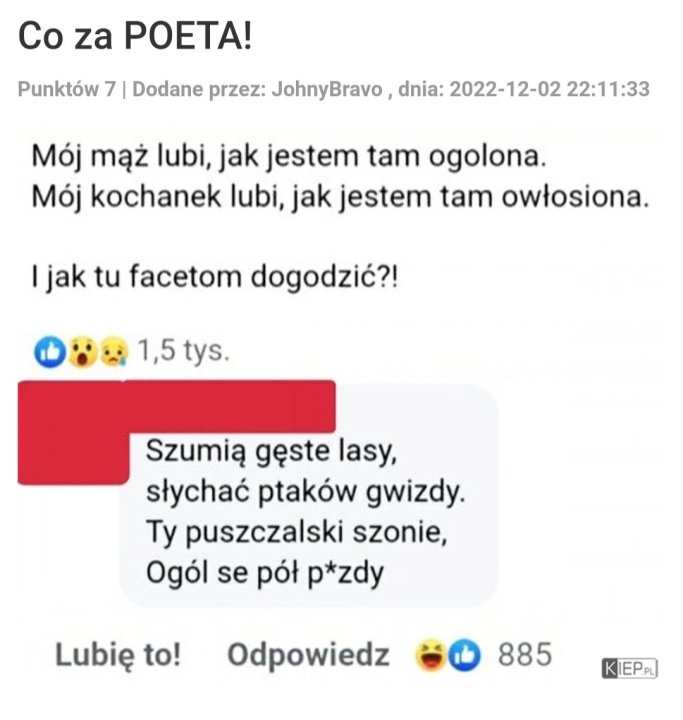Click the blue thumbs-up reaction under the post
The height and width of the screenshot is (720, 683).
pyautogui.click(x=50, y=352)
